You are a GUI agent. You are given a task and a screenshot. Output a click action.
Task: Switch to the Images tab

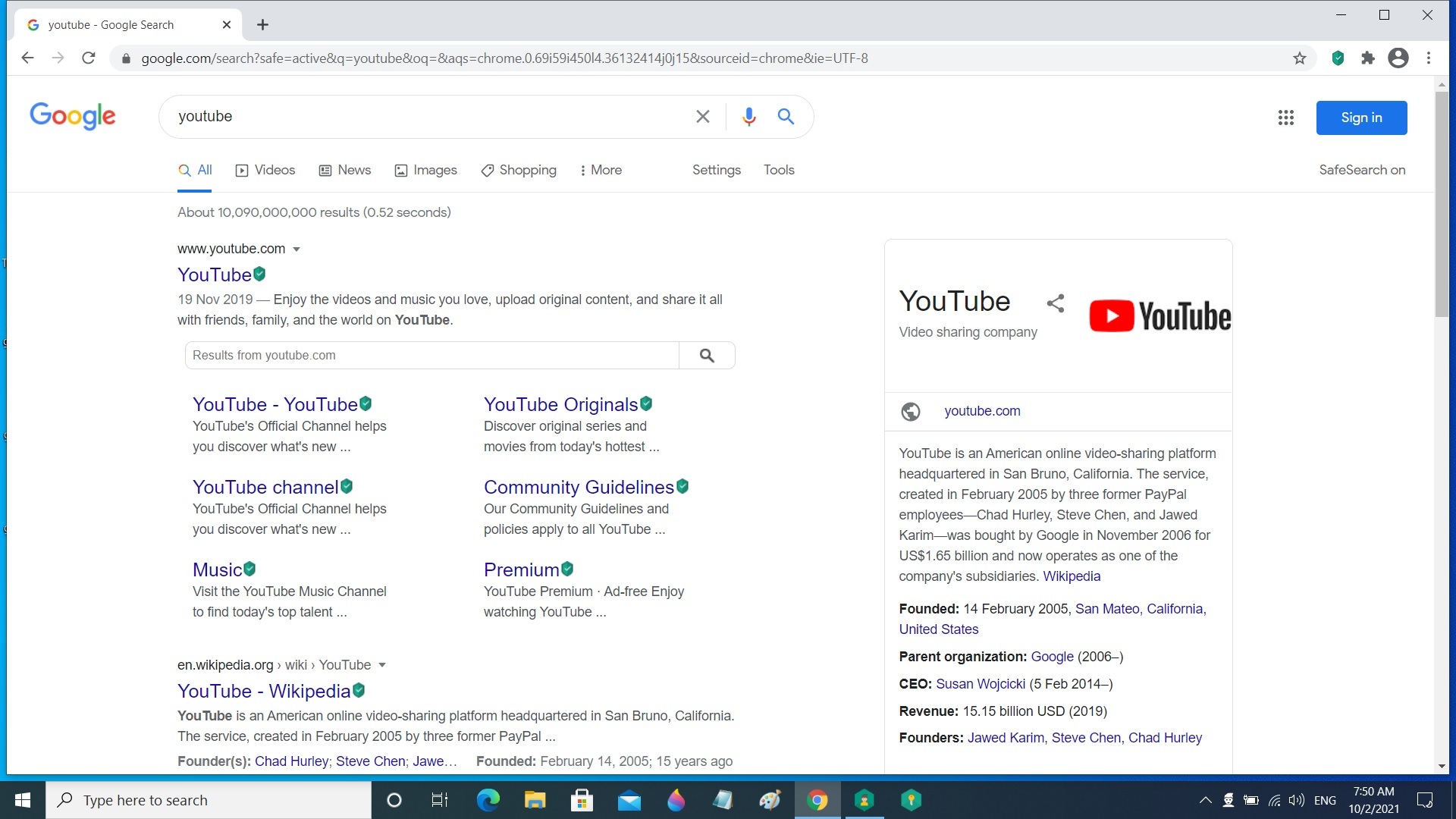pos(426,170)
